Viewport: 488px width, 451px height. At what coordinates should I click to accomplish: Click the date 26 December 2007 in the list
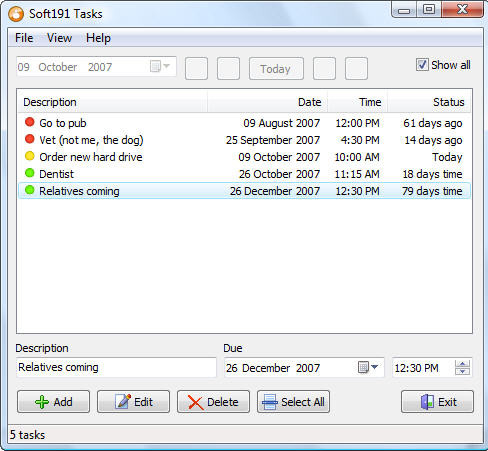(x=275, y=191)
